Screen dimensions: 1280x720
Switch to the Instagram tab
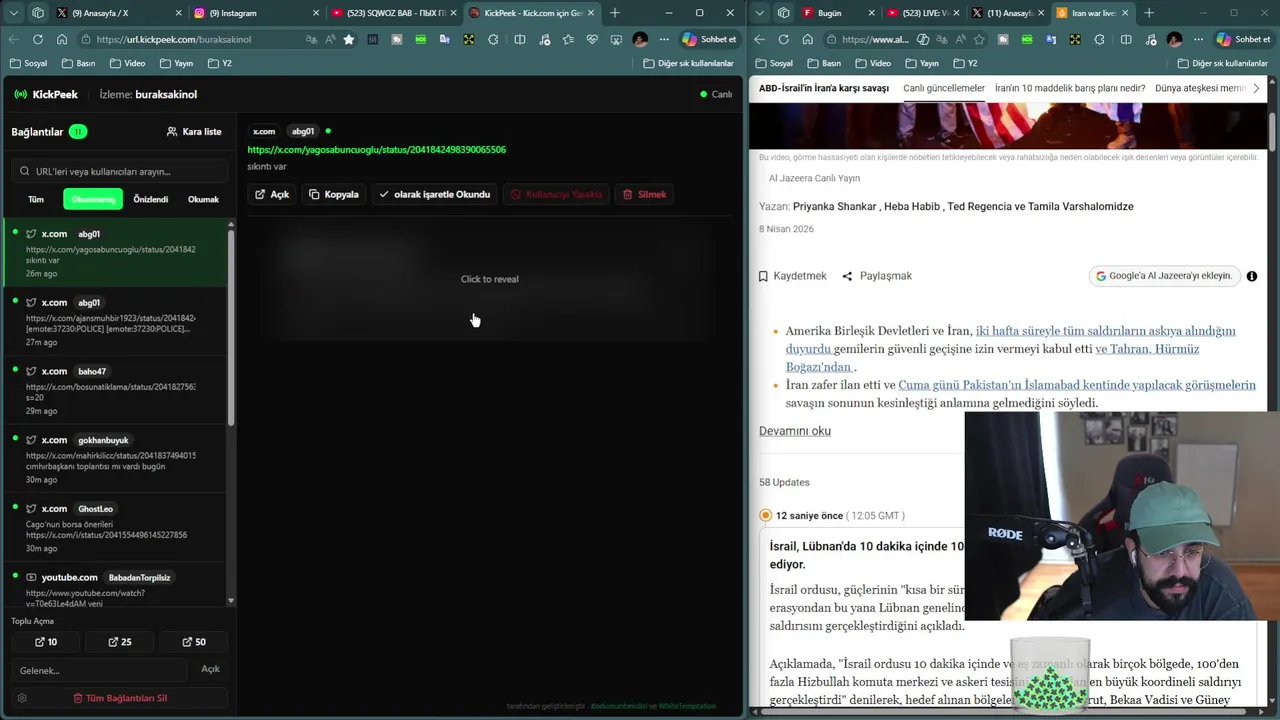[256, 13]
